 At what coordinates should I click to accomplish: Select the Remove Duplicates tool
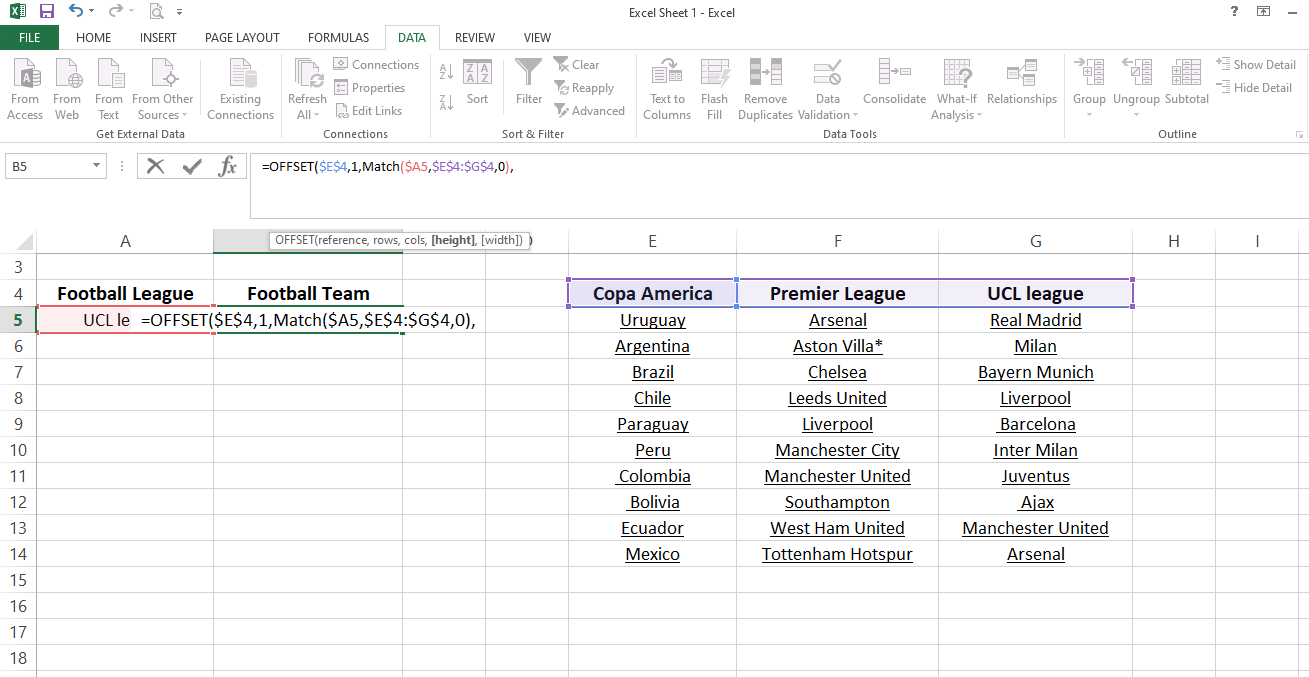point(765,76)
